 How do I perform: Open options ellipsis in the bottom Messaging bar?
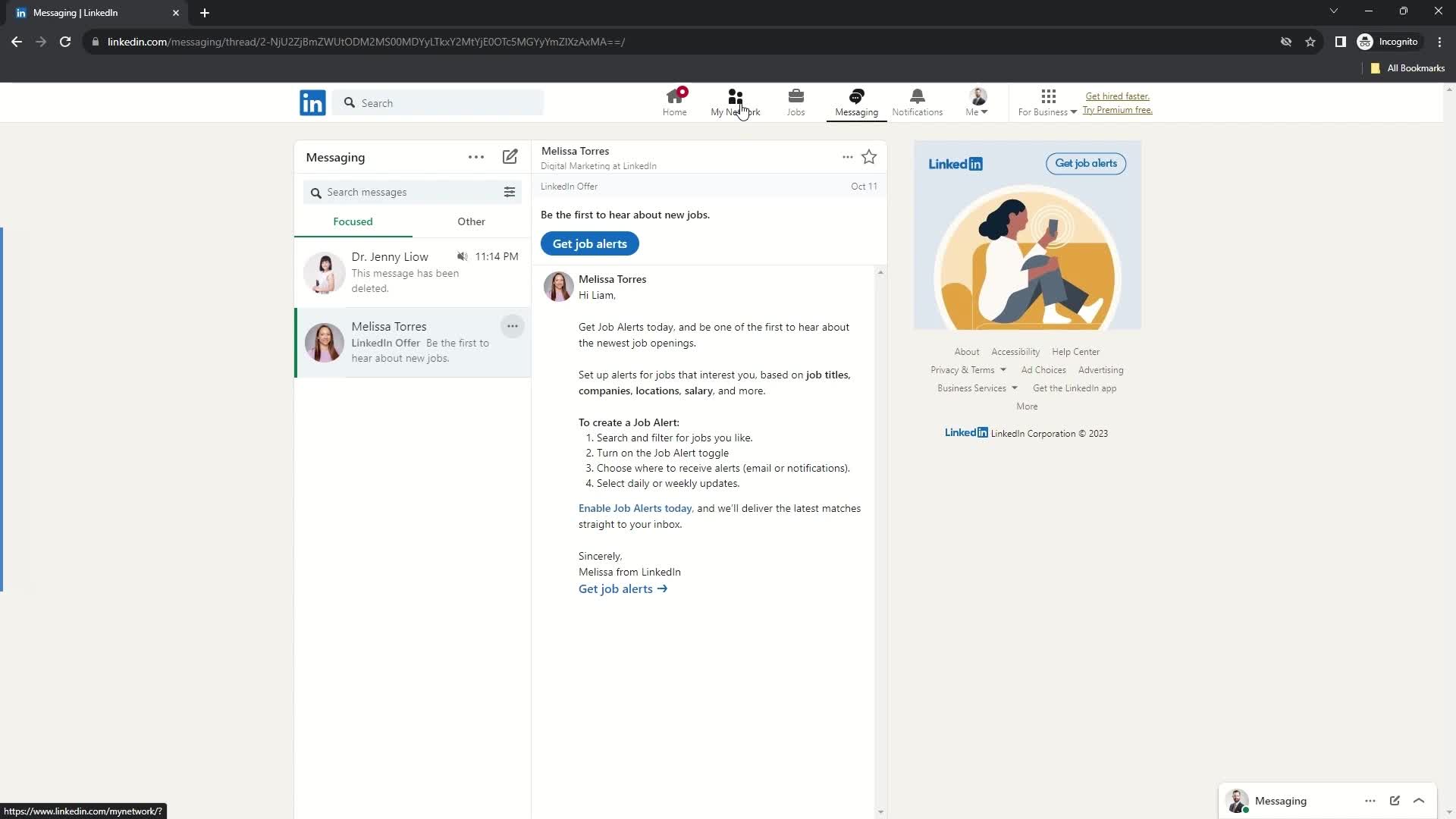click(1370, 801)
